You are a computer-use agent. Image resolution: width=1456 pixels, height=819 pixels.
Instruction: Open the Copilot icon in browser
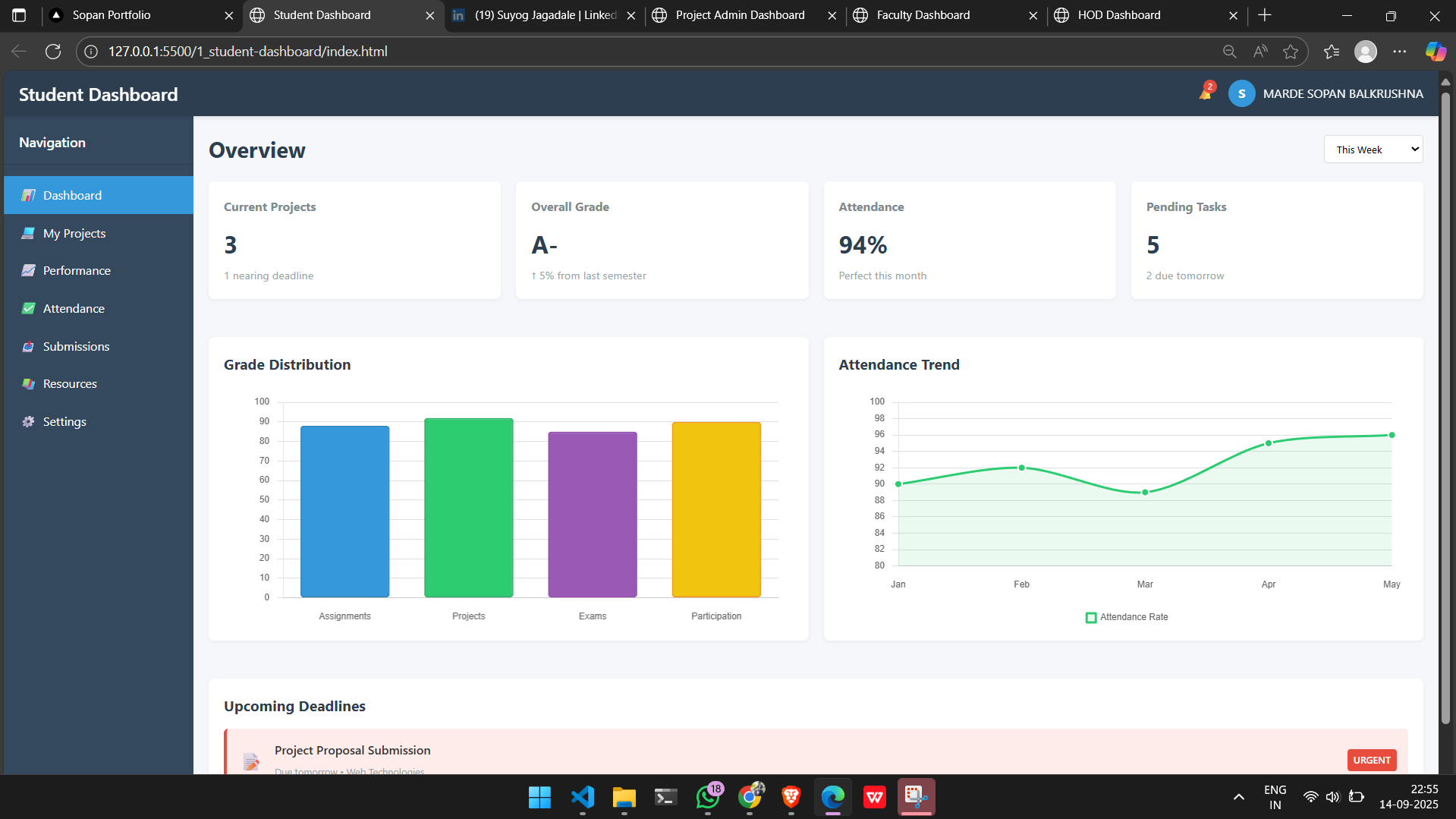[1436, 52]
